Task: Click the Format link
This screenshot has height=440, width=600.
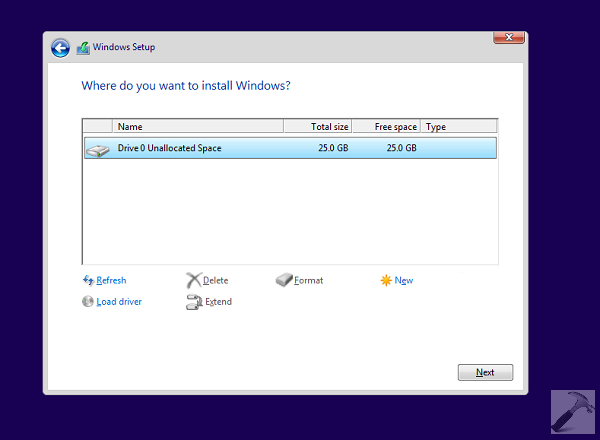Action: coord(308,280)
